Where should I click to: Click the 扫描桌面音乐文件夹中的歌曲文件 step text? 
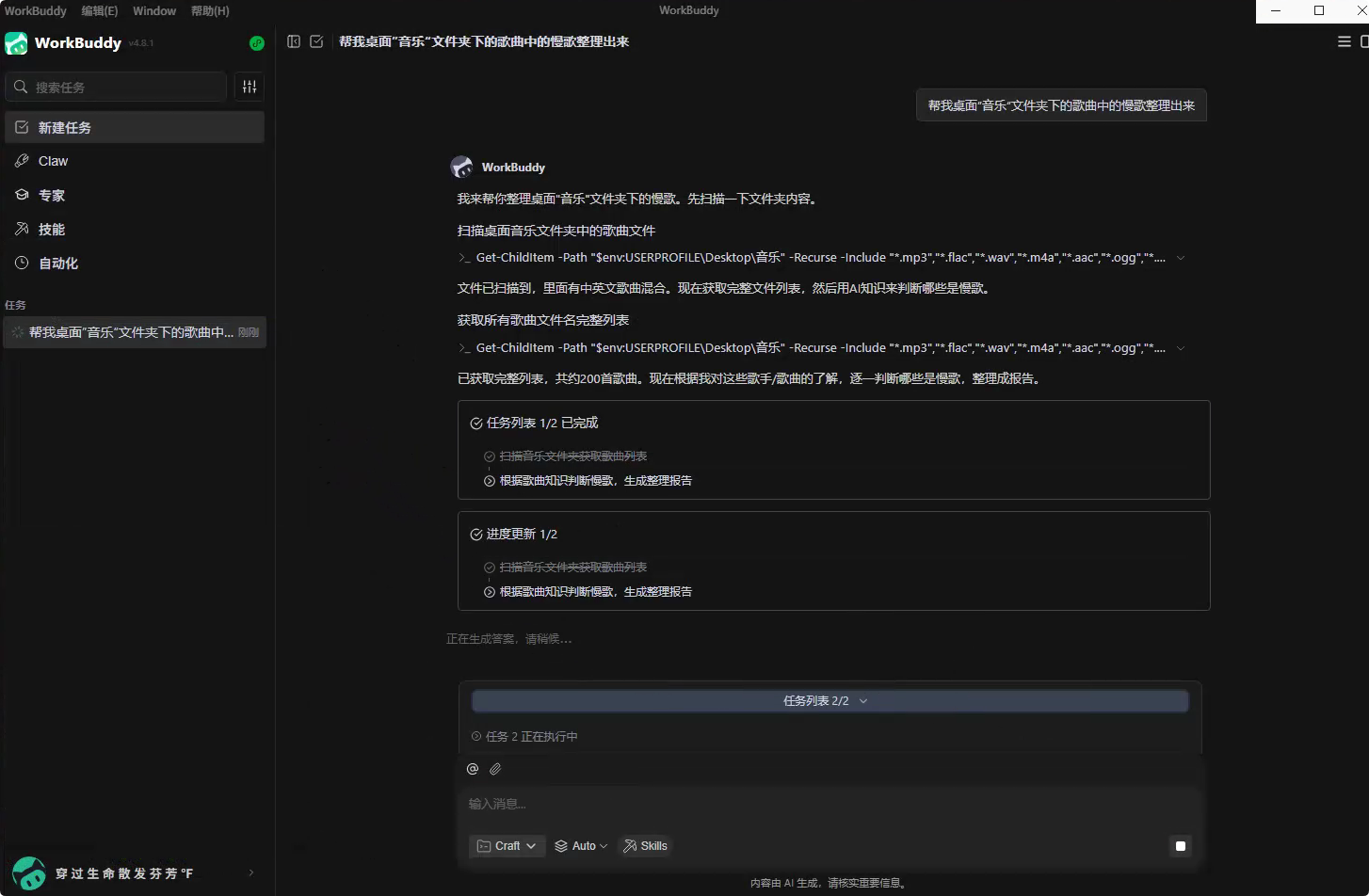point(556,231)
